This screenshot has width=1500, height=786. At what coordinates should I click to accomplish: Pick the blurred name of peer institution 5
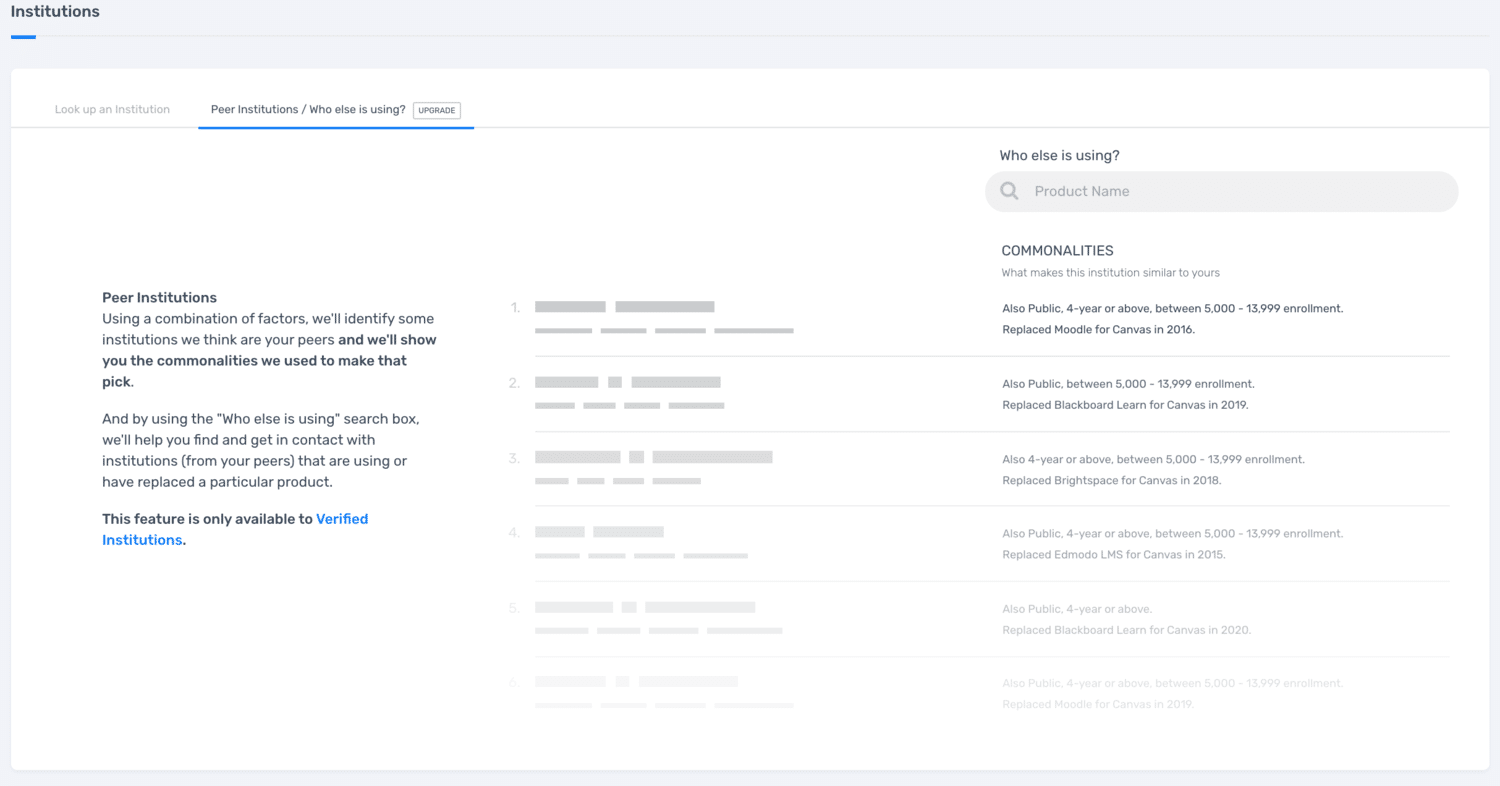(644, 607)
